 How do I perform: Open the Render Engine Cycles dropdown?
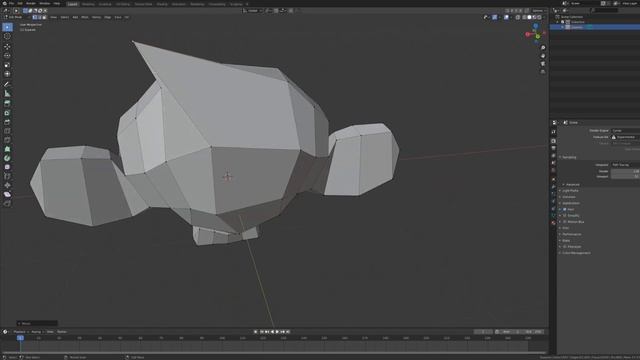tap(625, 131)
